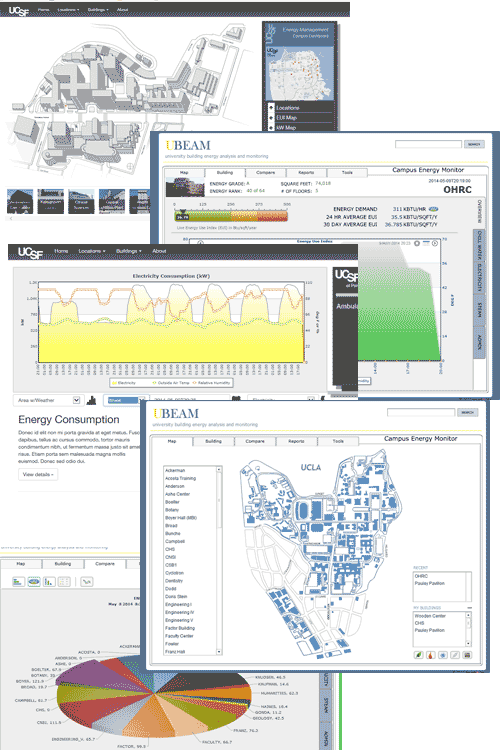Click the search input in the OHRC window
This screenshot has height=750, width=500.
coord(428,144)
